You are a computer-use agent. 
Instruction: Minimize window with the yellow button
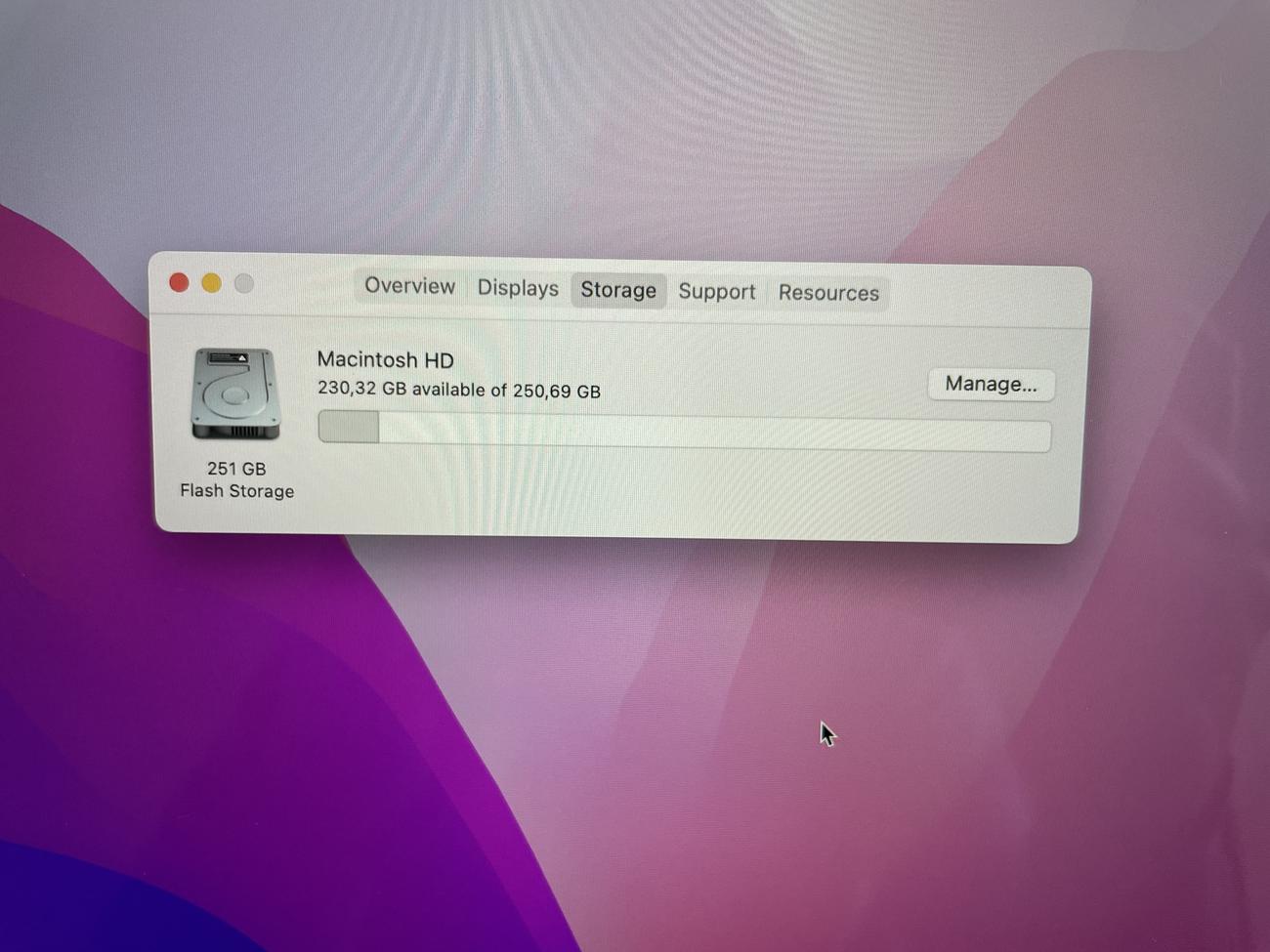(211, 283)
